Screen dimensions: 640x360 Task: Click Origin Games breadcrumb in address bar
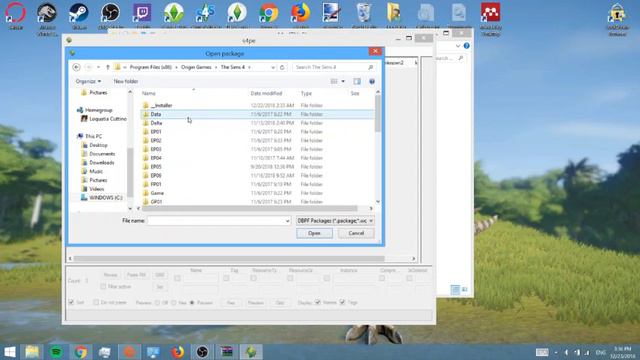click(x=196, y=67)
